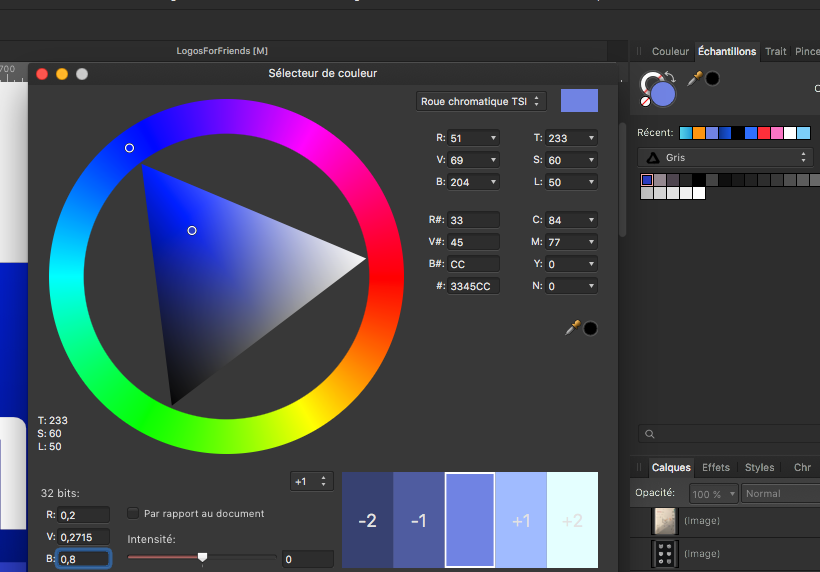Select the white swatch in Gris palette

tap(699, 193)
